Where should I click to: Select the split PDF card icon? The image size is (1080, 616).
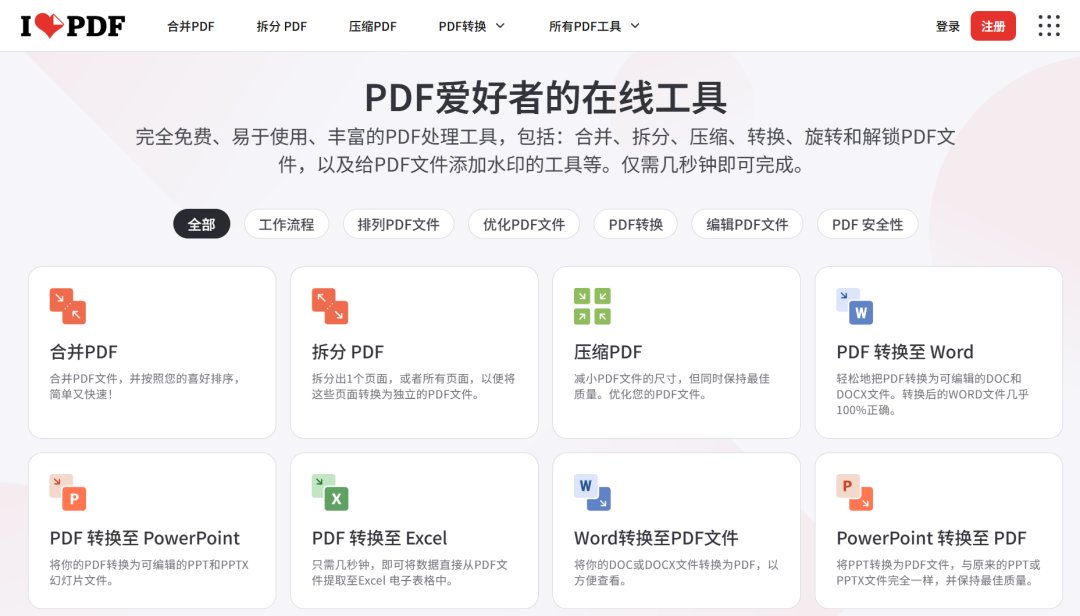328,306
